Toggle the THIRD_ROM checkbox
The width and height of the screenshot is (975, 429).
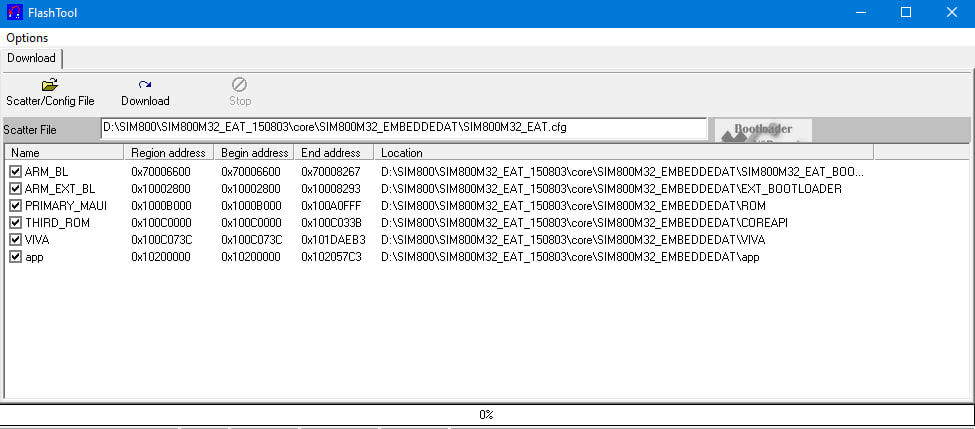(x=16, y=223)
